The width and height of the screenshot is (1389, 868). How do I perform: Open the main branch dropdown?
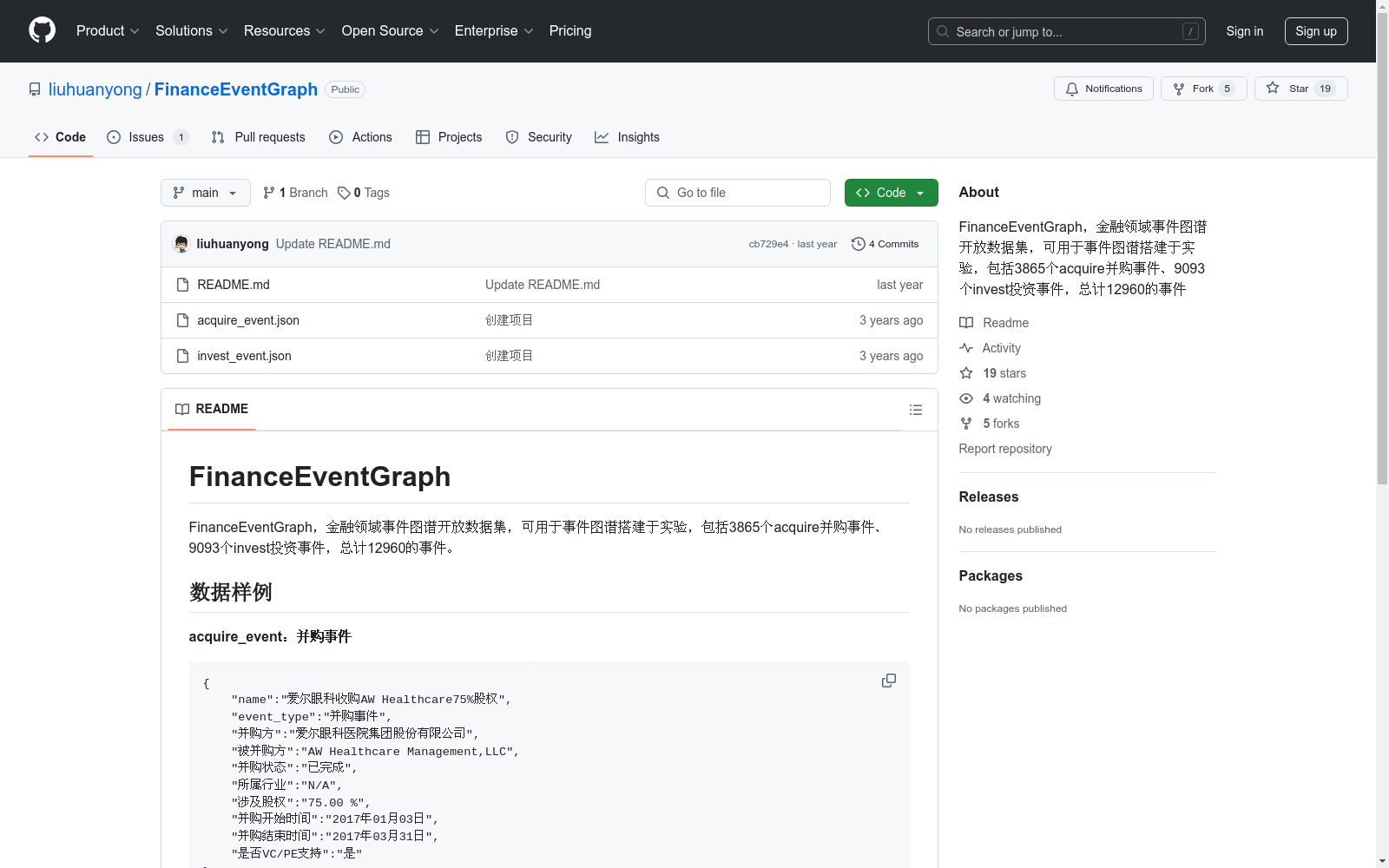[206, 193]
